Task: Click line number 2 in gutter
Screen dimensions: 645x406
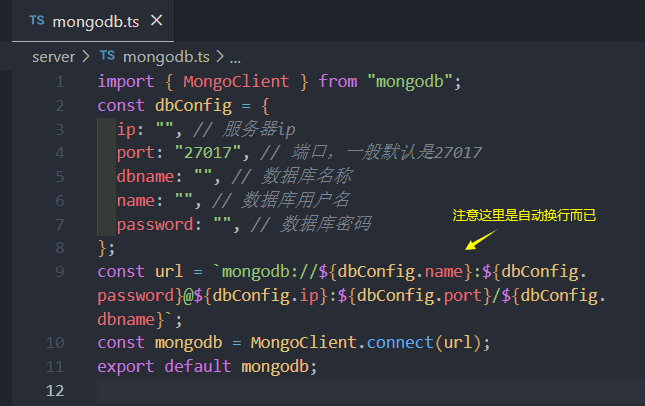Action: (x=60, y=106)
